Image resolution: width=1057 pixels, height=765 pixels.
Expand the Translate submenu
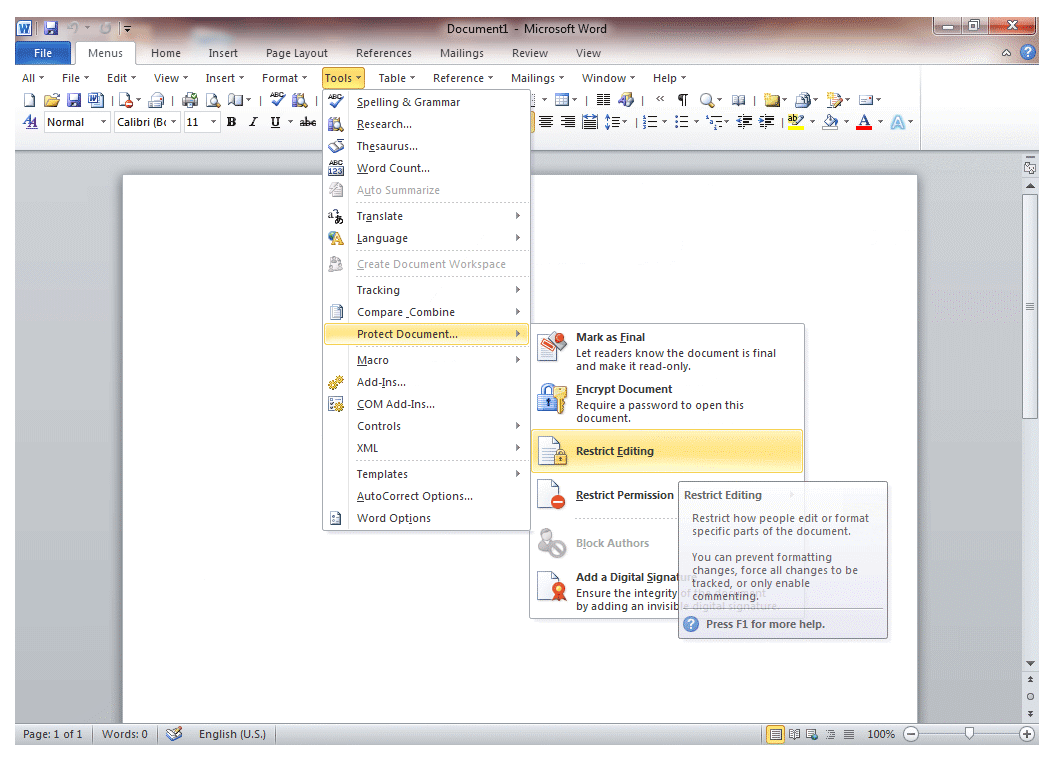click(426, 216)
